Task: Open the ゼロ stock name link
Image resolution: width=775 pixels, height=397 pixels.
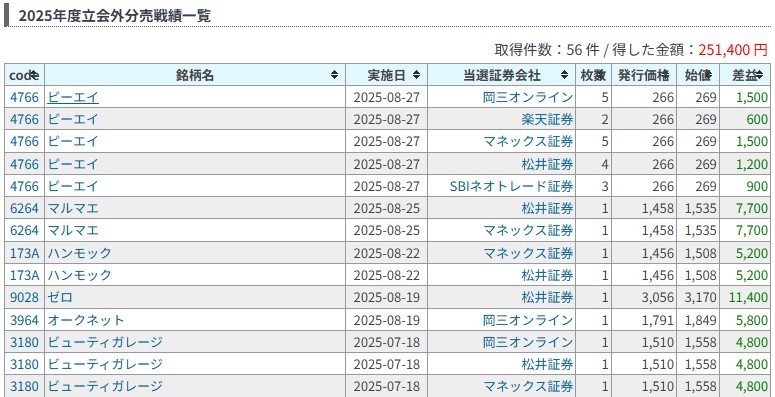Action: (x=60, y=298)
